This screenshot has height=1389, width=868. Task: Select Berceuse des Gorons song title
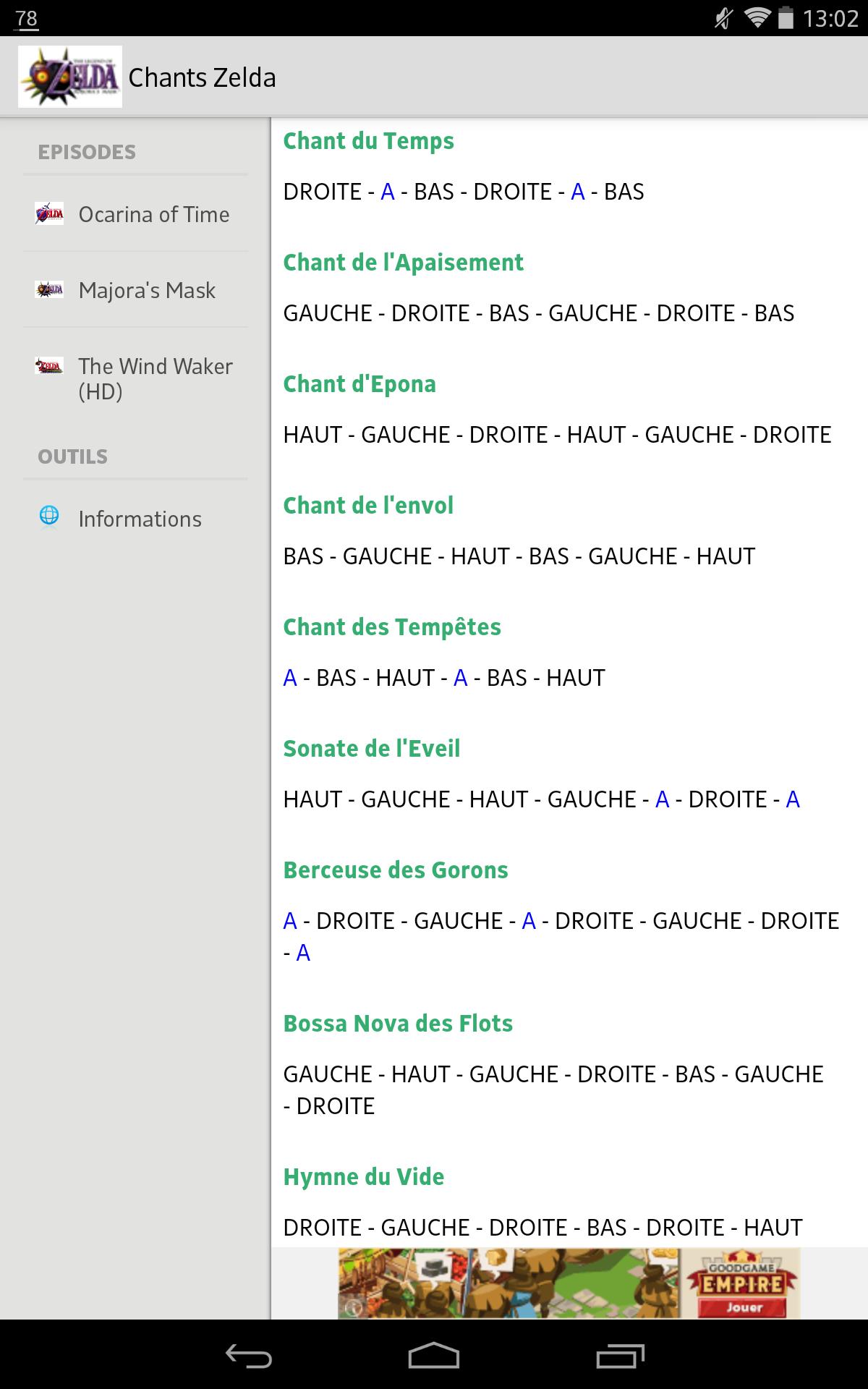(x=395, y=870)
